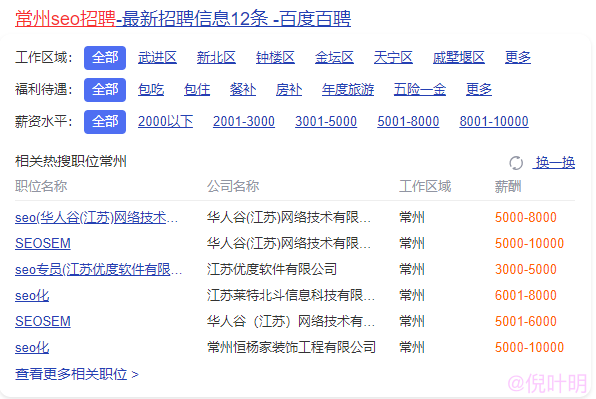Click the 换一换 link

click(x=554, y=163)
